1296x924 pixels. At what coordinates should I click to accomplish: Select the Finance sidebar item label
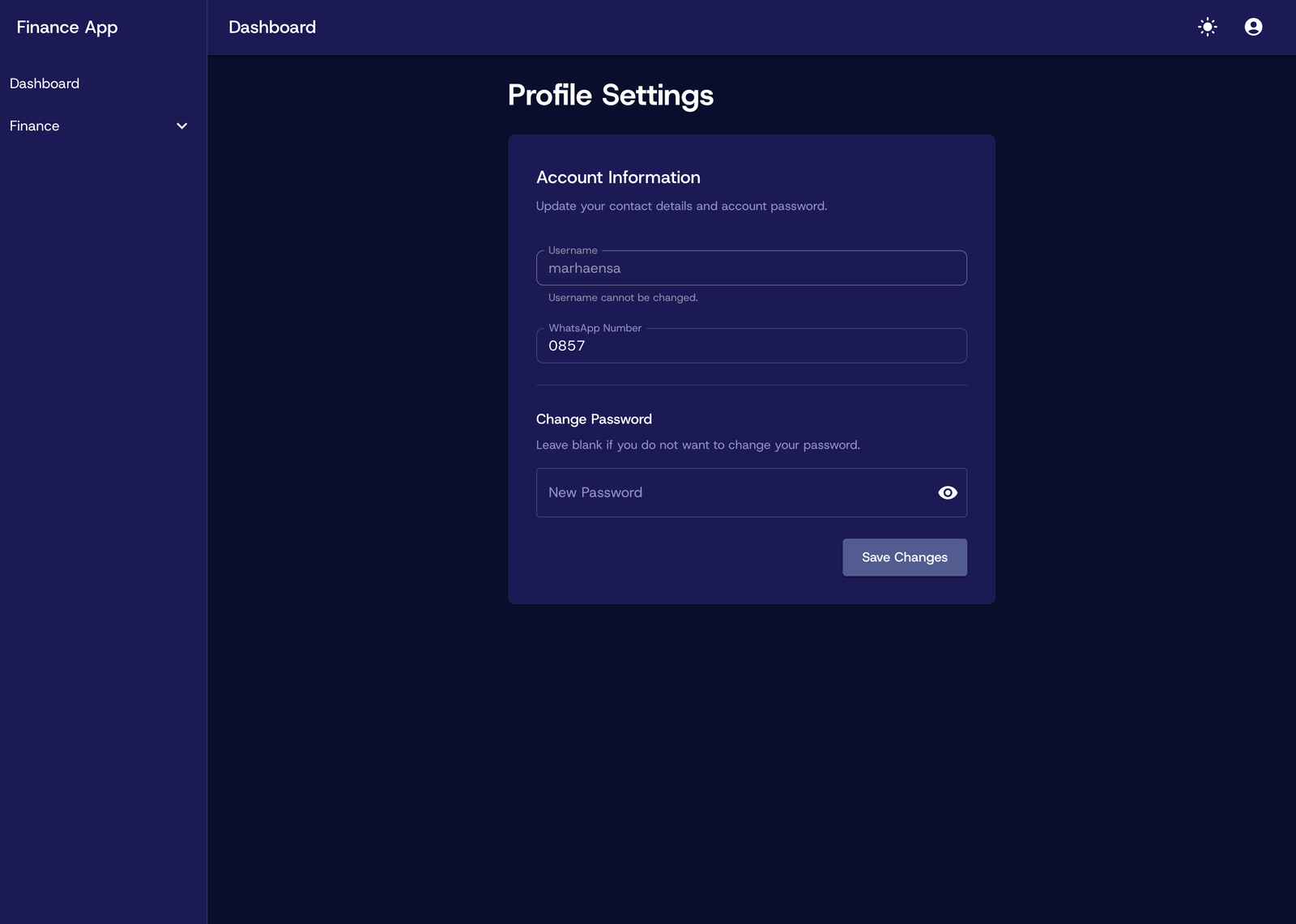[x=35, y=126]
